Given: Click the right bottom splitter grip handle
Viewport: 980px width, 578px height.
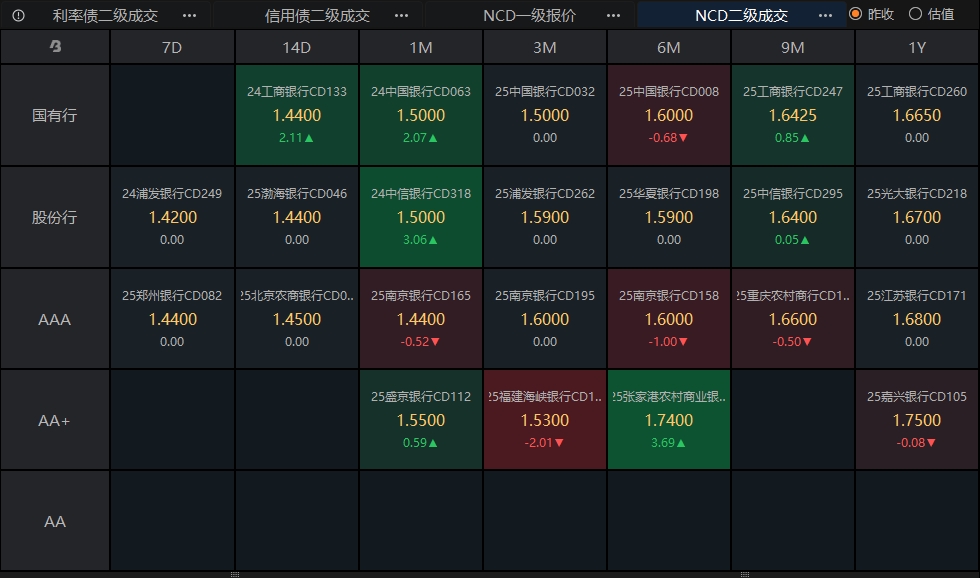Looking at the screenshot, I should [744, 574].
